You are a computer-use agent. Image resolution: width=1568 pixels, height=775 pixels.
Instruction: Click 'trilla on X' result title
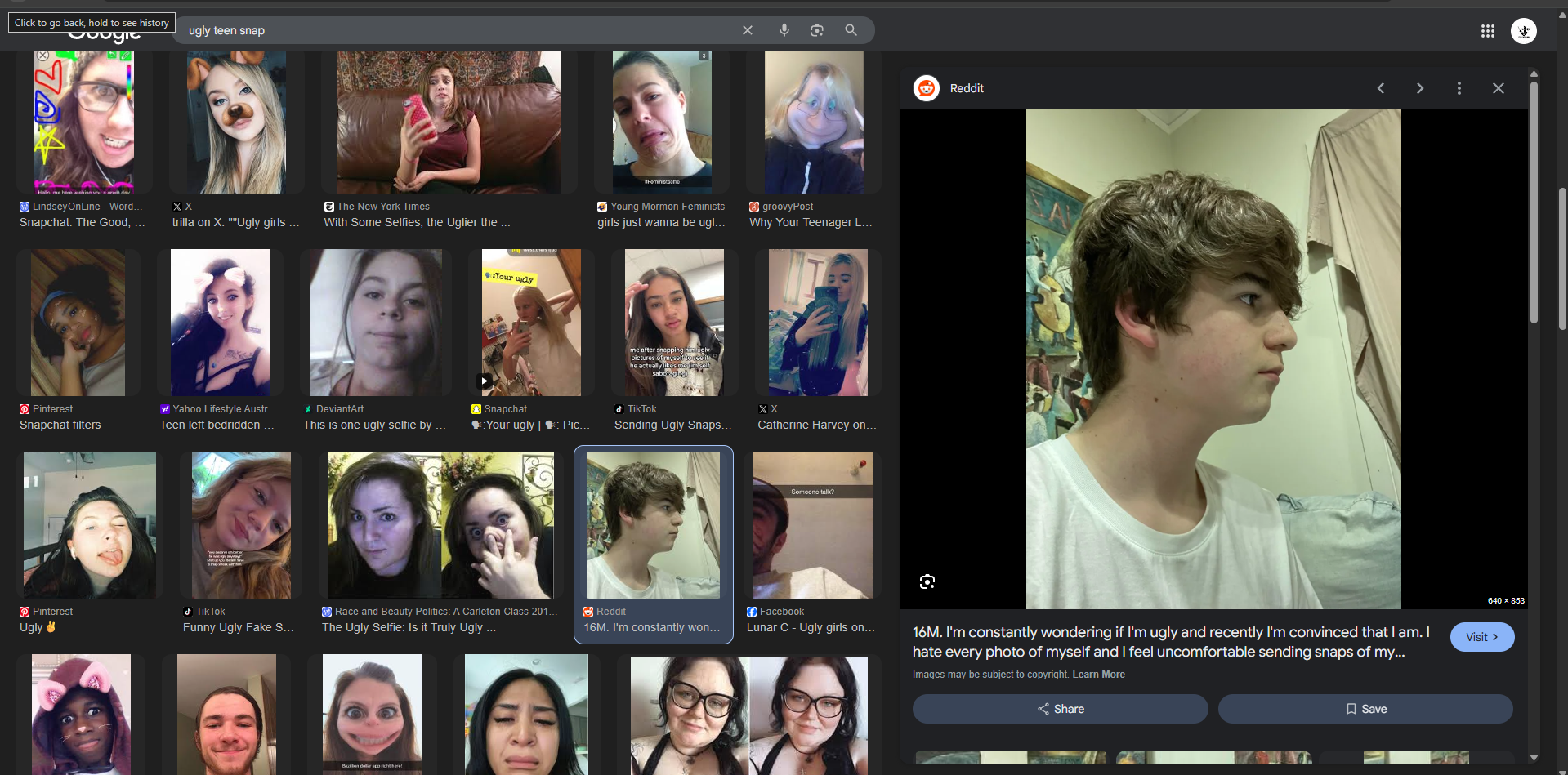[235, 222]
